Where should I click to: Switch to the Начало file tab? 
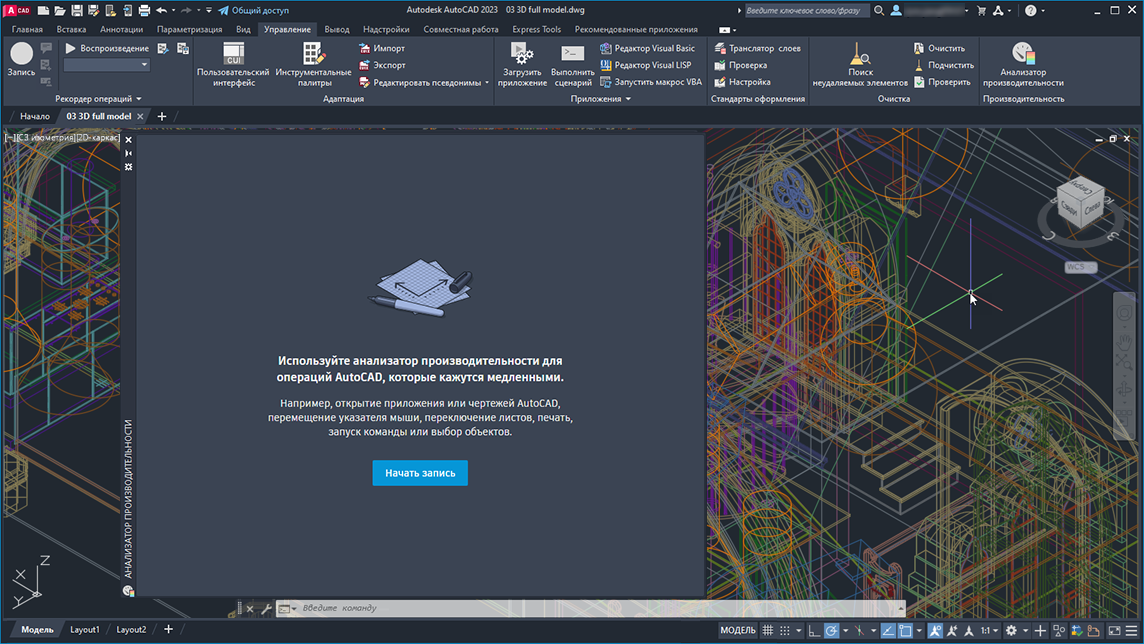tap(34, 116)
